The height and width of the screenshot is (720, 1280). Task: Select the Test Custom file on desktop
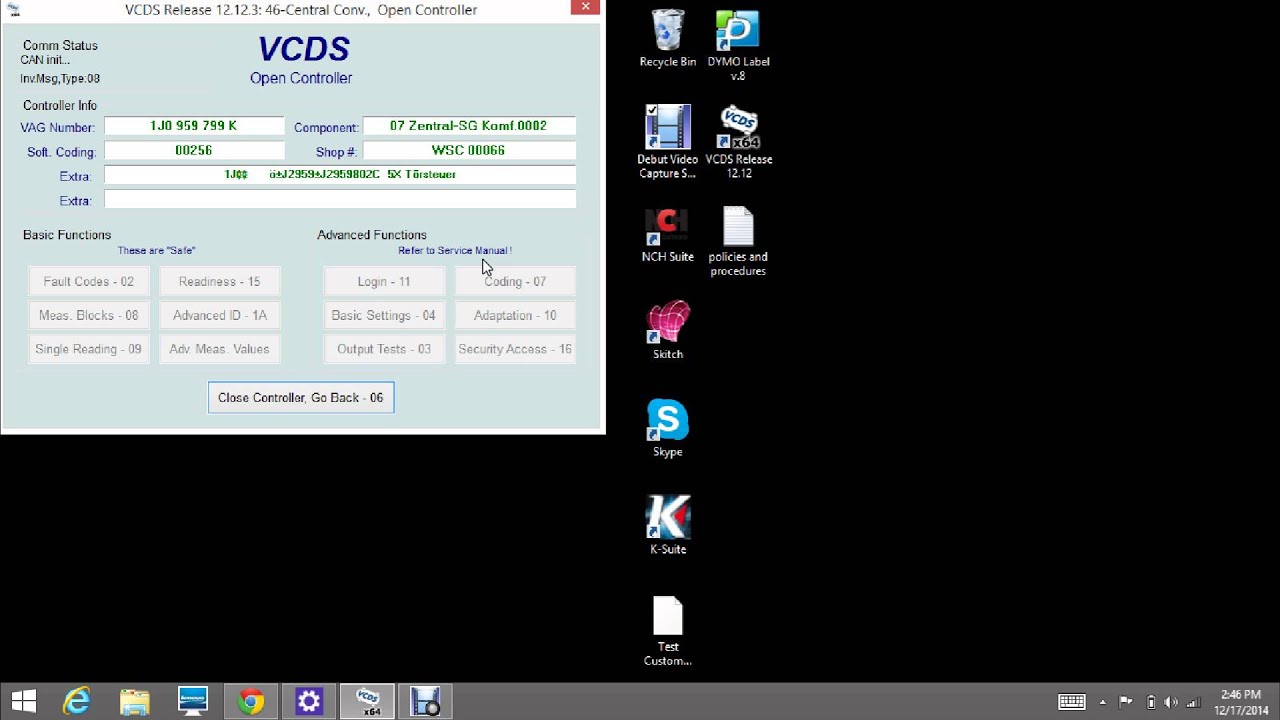pos(667,631)
